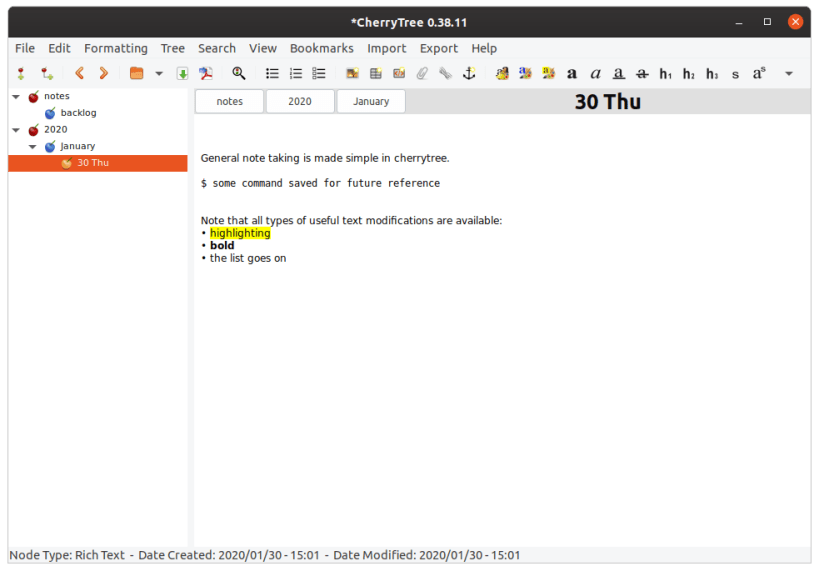Insert a table into the note

[376, 74]
